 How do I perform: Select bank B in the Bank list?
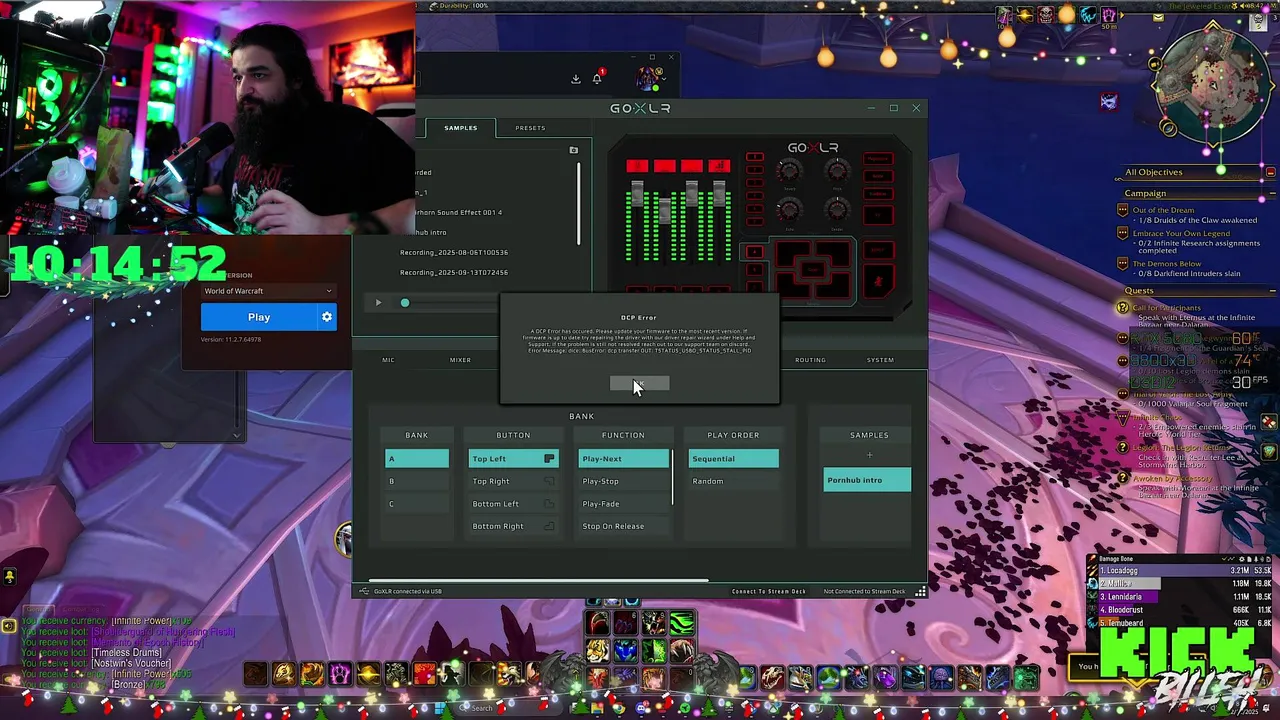pyautogui.click(x=417, y=481)
